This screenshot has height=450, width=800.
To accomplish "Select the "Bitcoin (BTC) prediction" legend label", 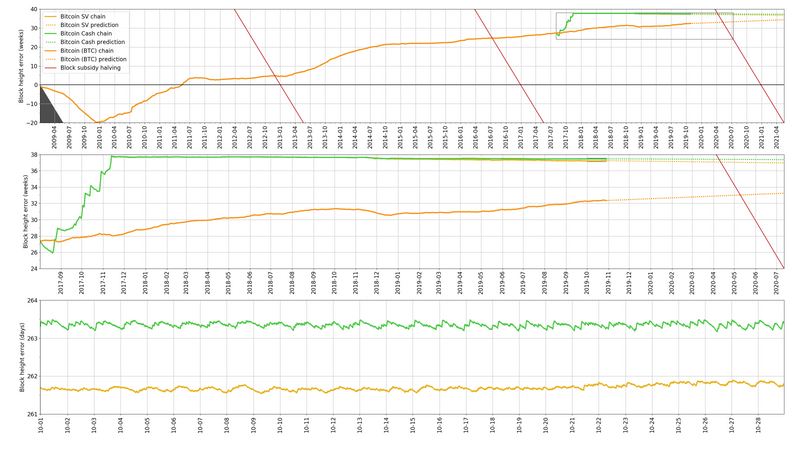I will click(93, 60).
